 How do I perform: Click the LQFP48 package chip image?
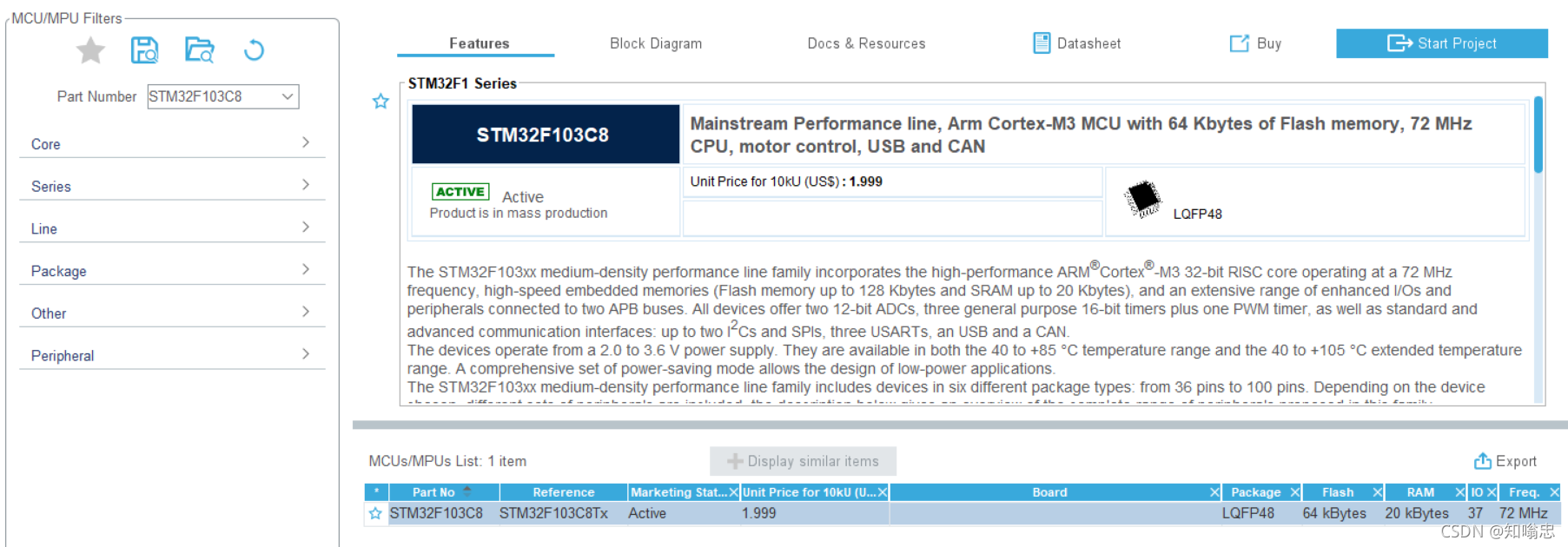(x=1143, y=199)
